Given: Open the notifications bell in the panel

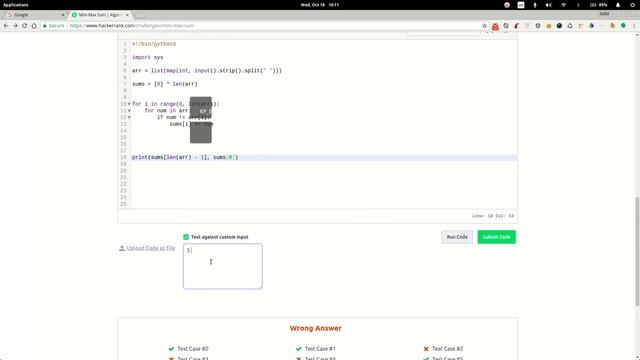Looking at the screenshot, I should [x=618, y=5].
